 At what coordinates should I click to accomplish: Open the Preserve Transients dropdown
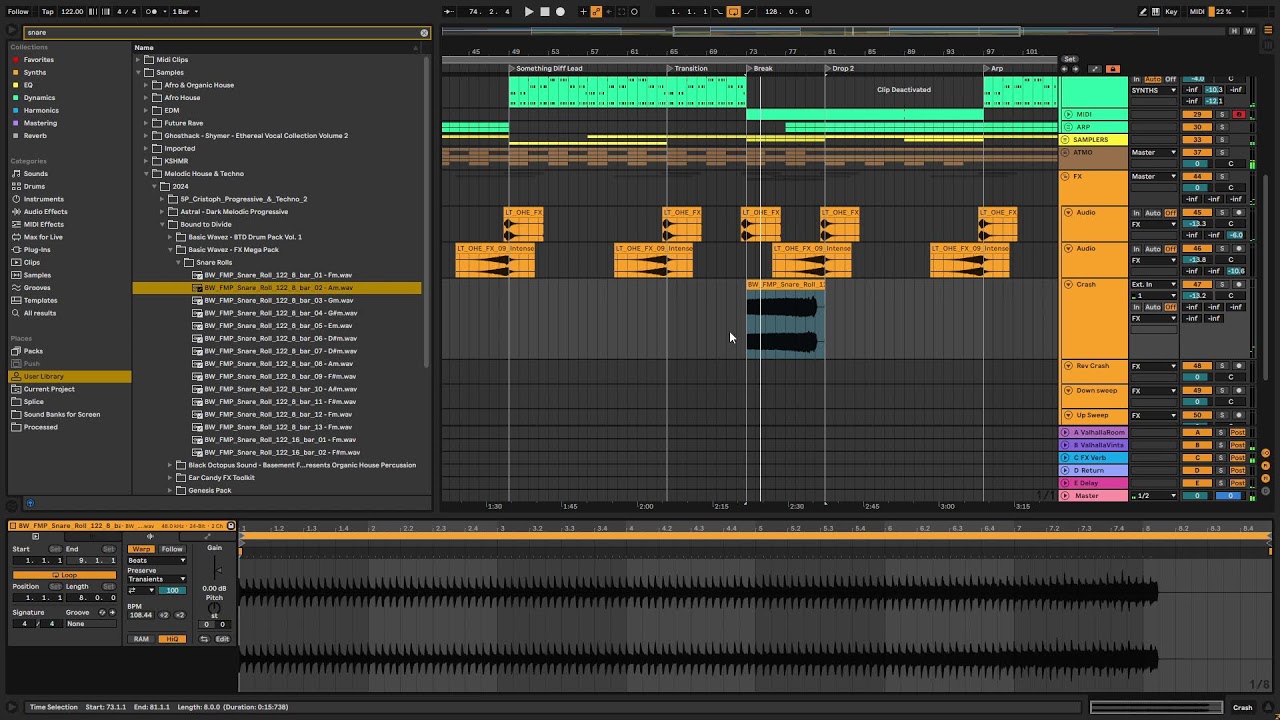click(x=157, y=579)
